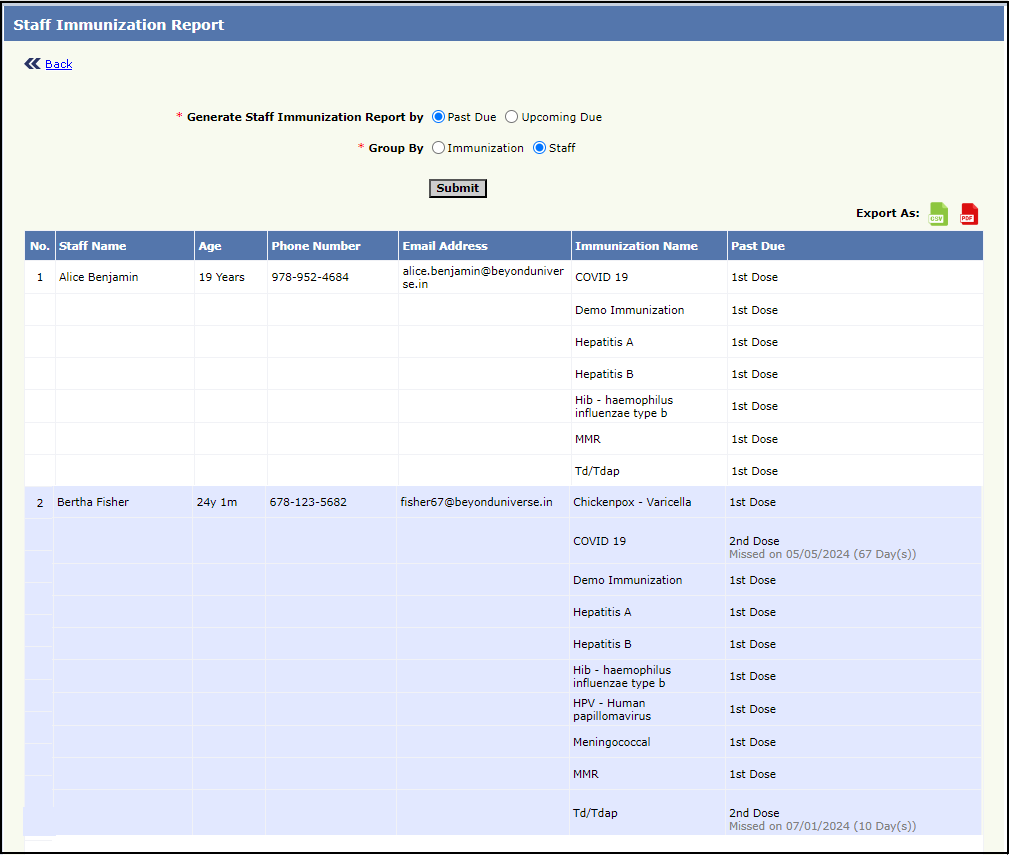Screen dimensions: 1009x855
Task: Export the report as PDF
Action: pyautogui.click(x=969, y=214)
